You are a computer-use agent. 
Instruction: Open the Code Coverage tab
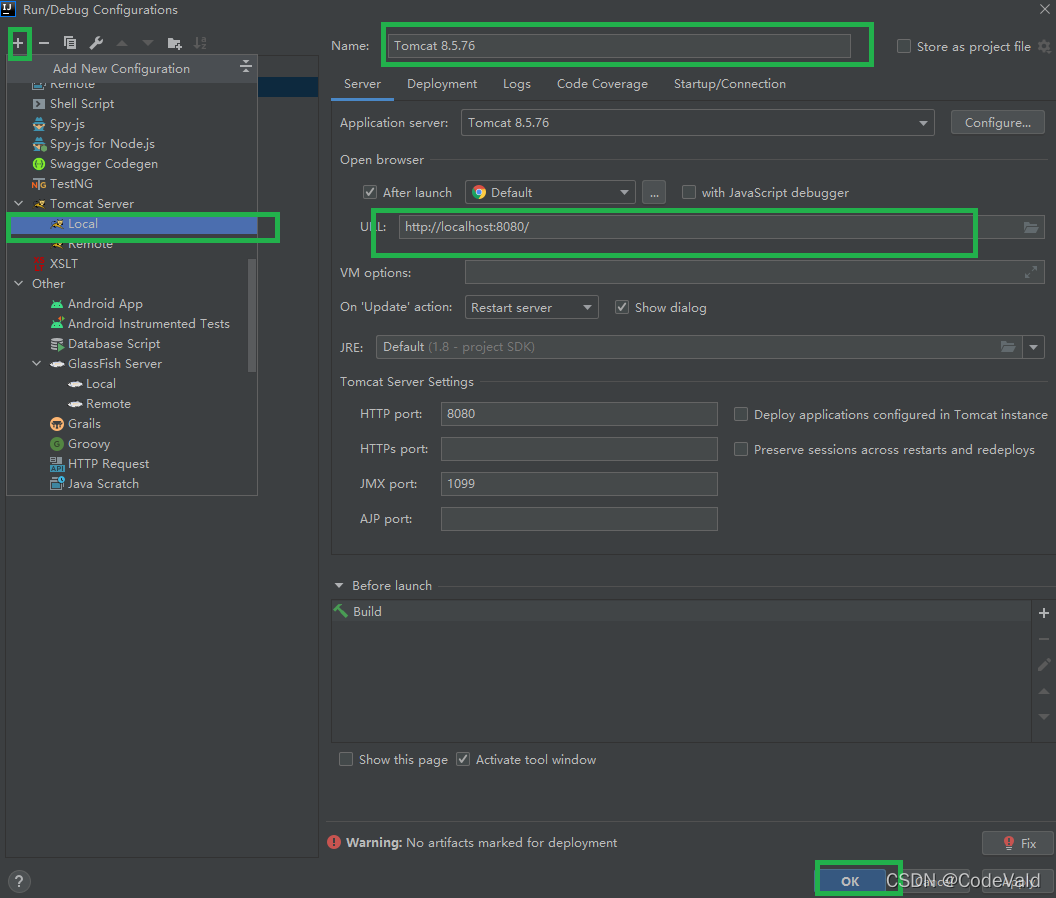pyautogui.click(x=602, y=84)
